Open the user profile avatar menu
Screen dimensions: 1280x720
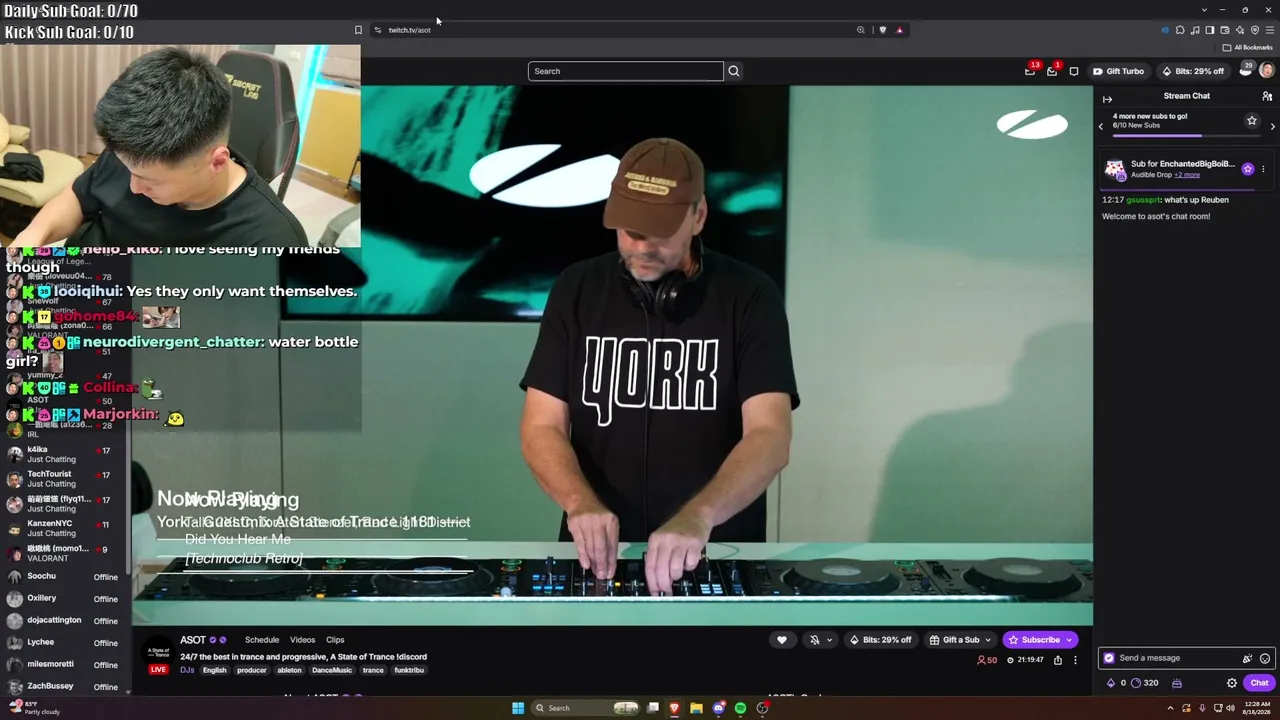coord(1267,71)
